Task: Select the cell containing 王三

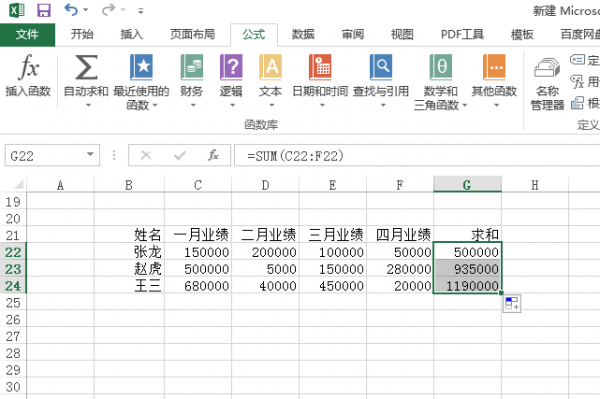Action: pyautogui.click(x=129, y=285)
